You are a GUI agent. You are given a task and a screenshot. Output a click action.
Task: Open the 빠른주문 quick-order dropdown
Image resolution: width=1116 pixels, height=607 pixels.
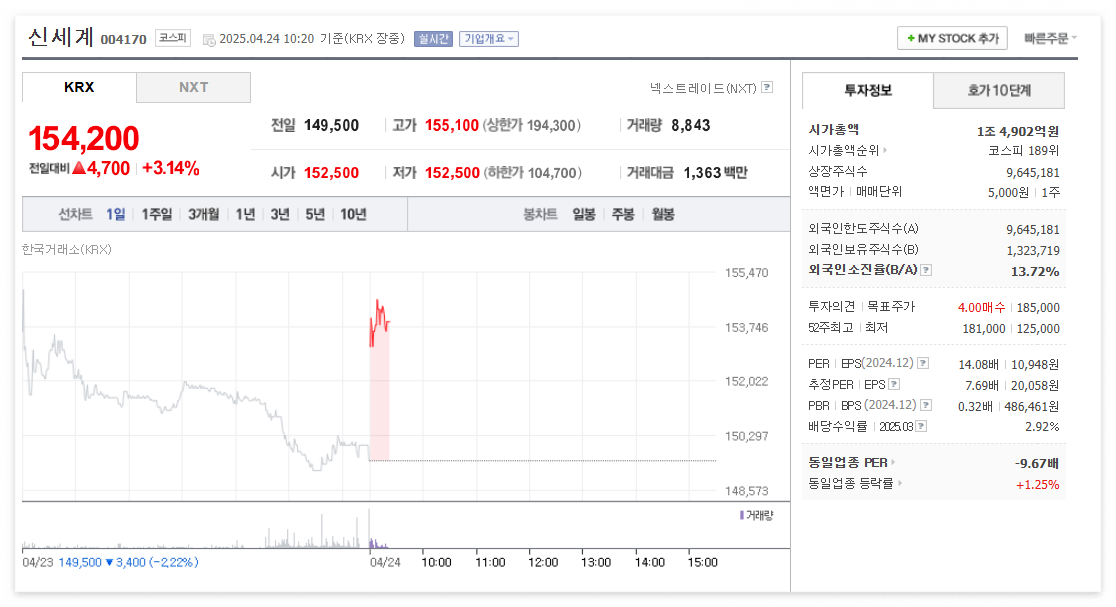click(1052, 37)
